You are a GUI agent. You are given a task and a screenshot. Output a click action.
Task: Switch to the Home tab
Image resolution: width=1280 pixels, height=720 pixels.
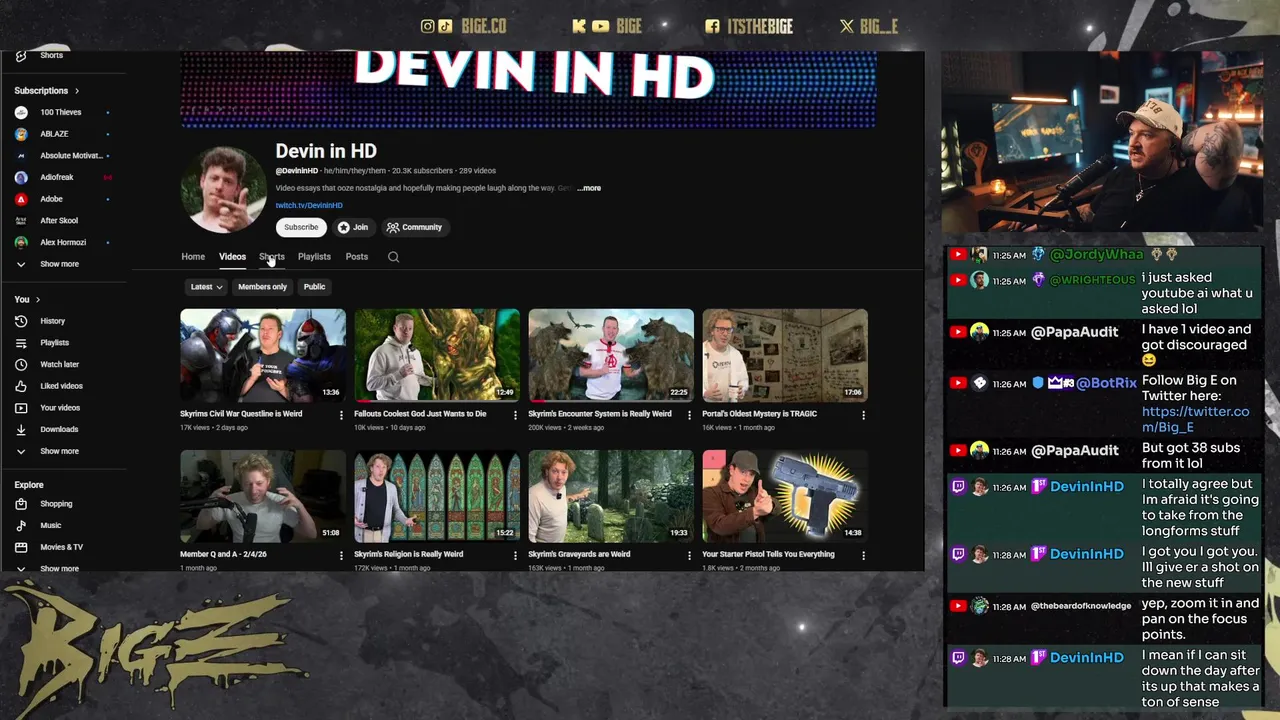click(193, 257)
